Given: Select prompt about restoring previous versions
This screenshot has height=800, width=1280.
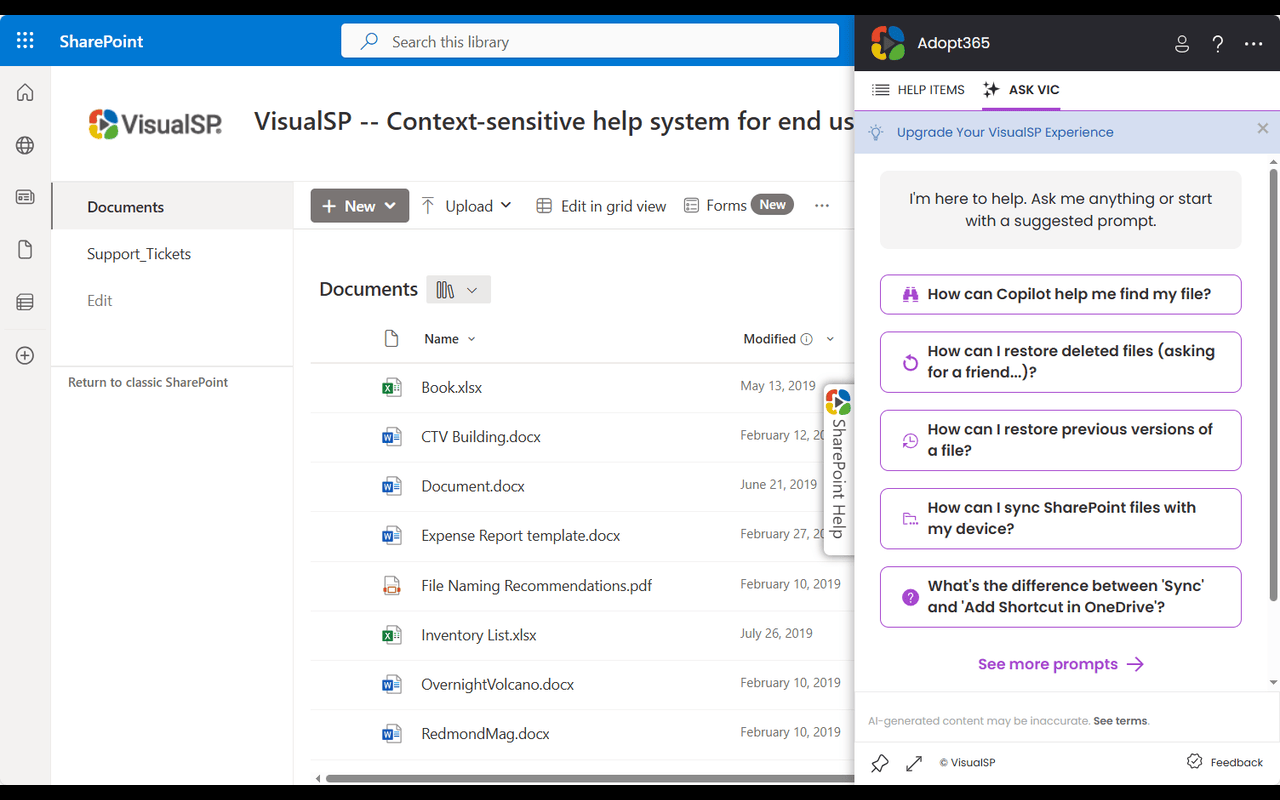Looking at the screenshot, I should tap(1060, 440).
